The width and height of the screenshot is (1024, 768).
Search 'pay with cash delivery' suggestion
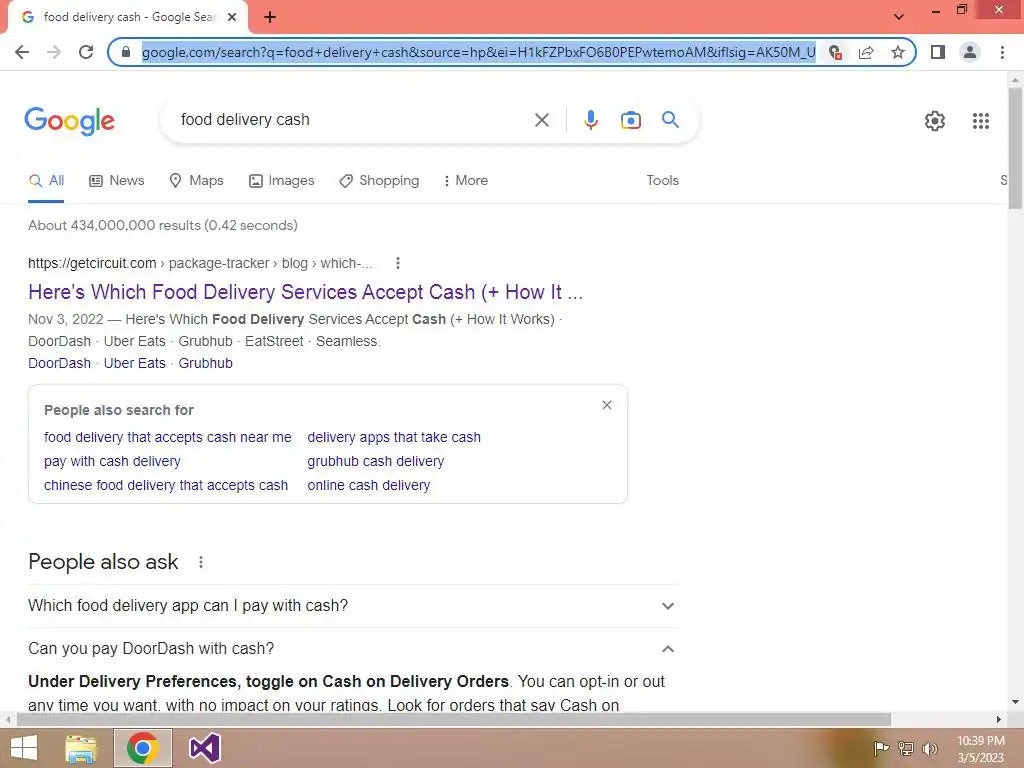112,462
